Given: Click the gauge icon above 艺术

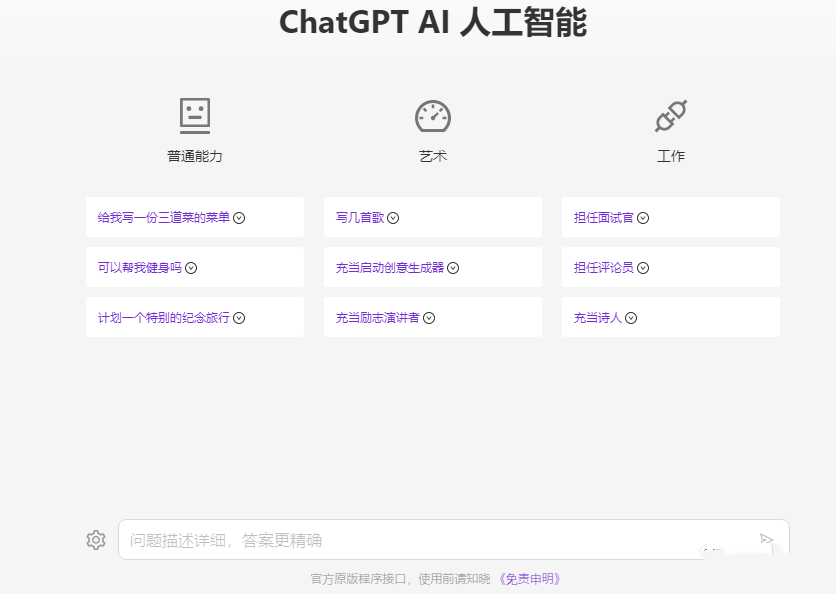Looking at the screenshot, I should [x=433, y=116].
